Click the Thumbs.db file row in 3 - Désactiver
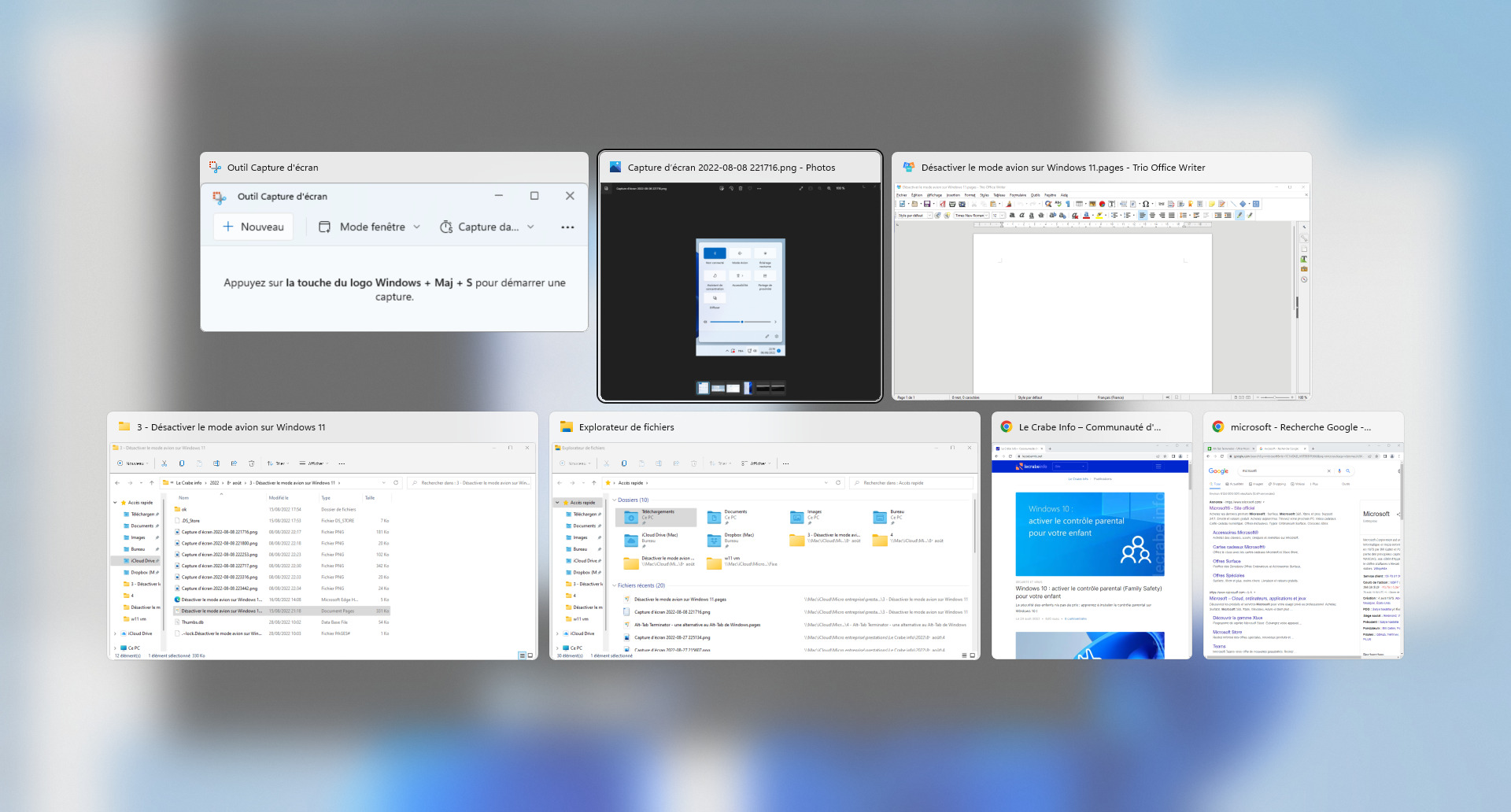 pyautogui.click(x=281, y=622)
